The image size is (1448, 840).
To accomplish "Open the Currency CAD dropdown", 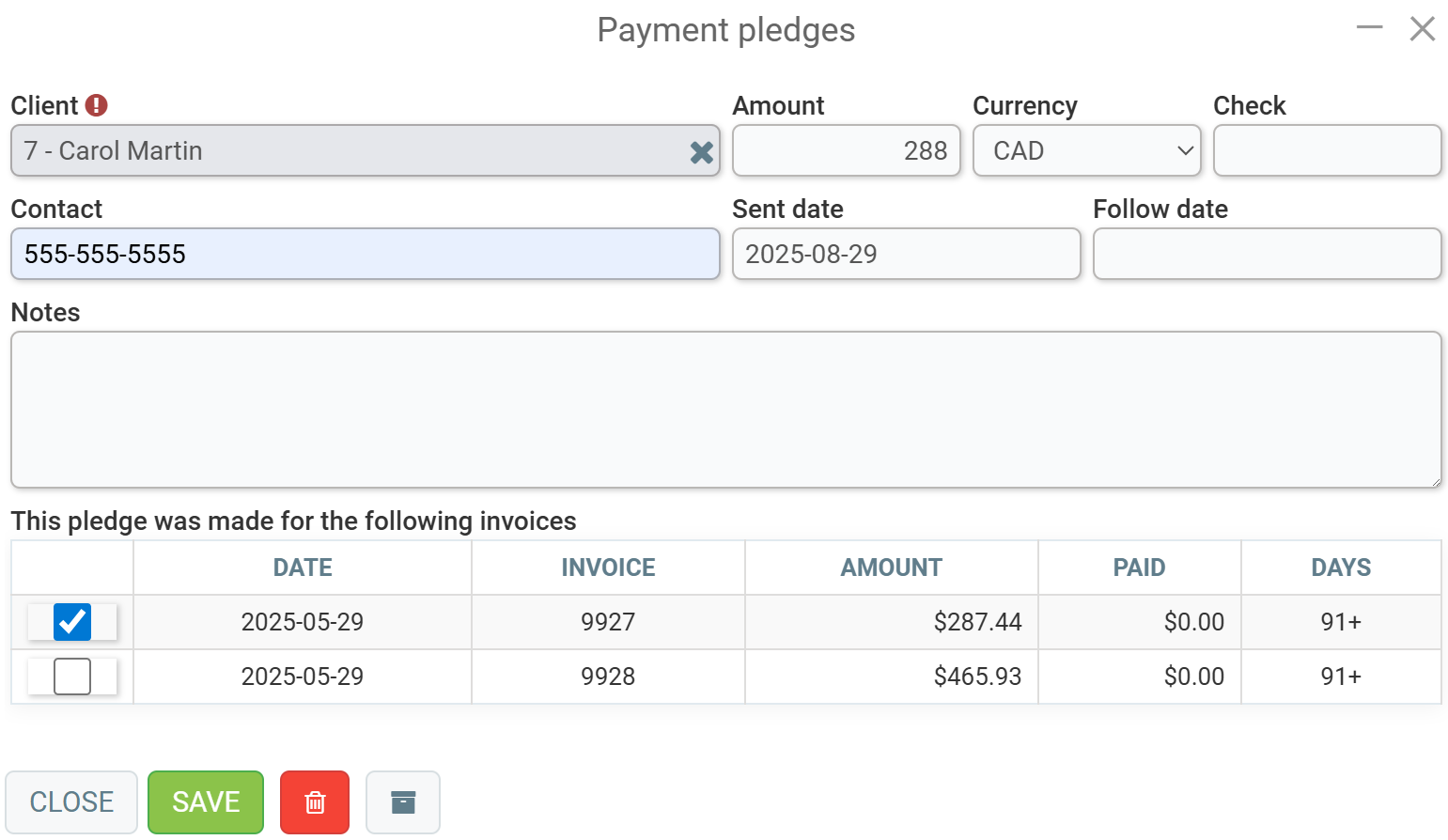I will click(1086, 150).
